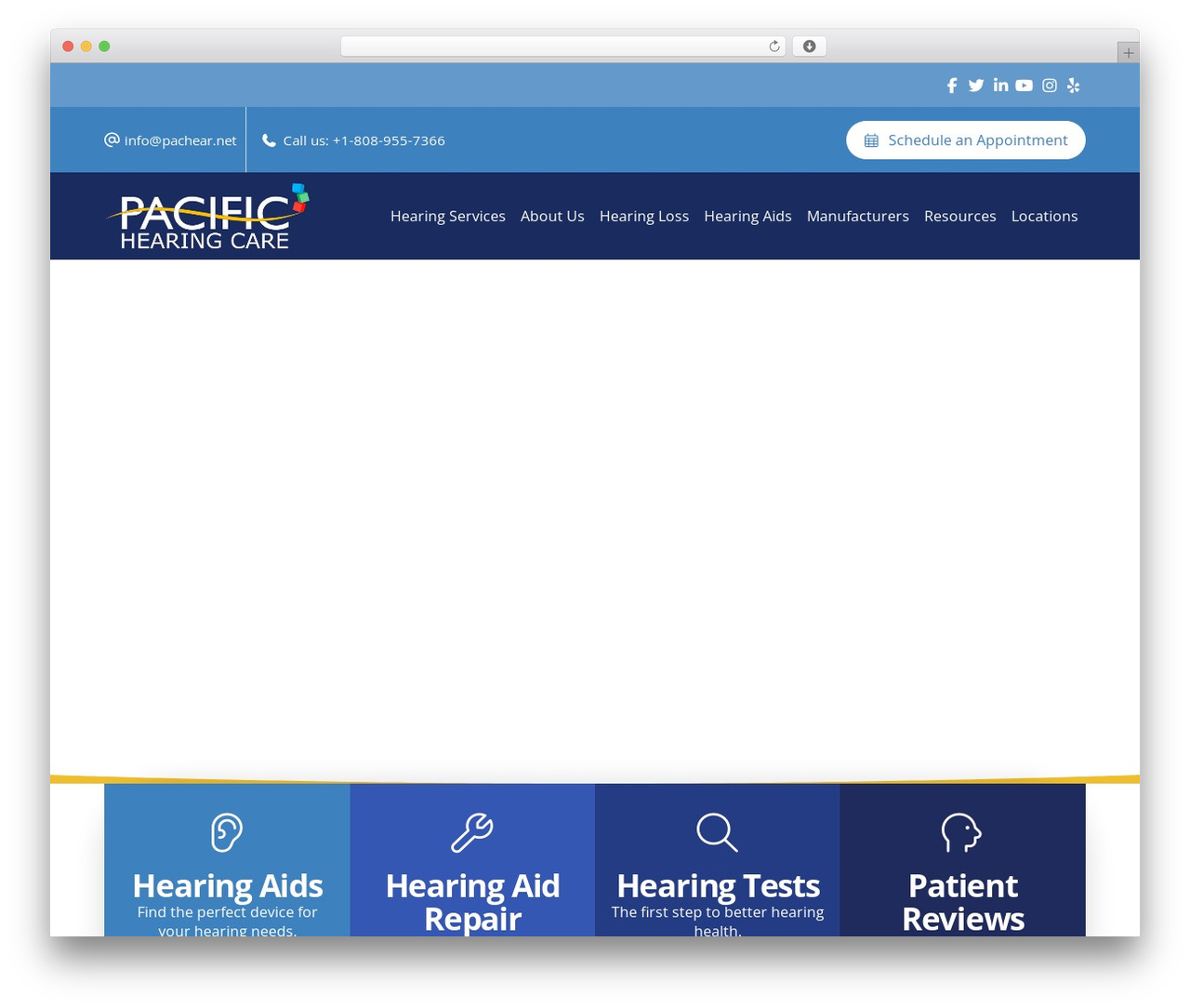Open the LinkedIn social icon
The width and height of the screenshot is (1190, 1008).
(x=1000, y=85)
